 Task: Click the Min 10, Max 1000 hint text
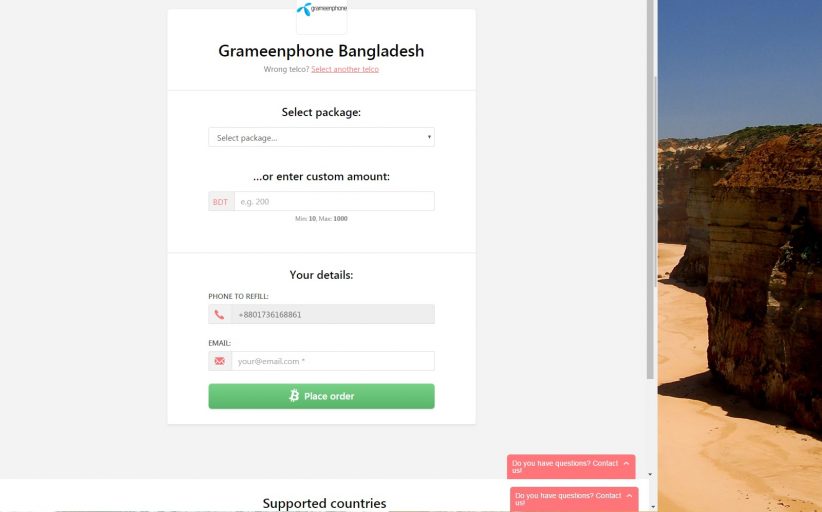point(321,218)
